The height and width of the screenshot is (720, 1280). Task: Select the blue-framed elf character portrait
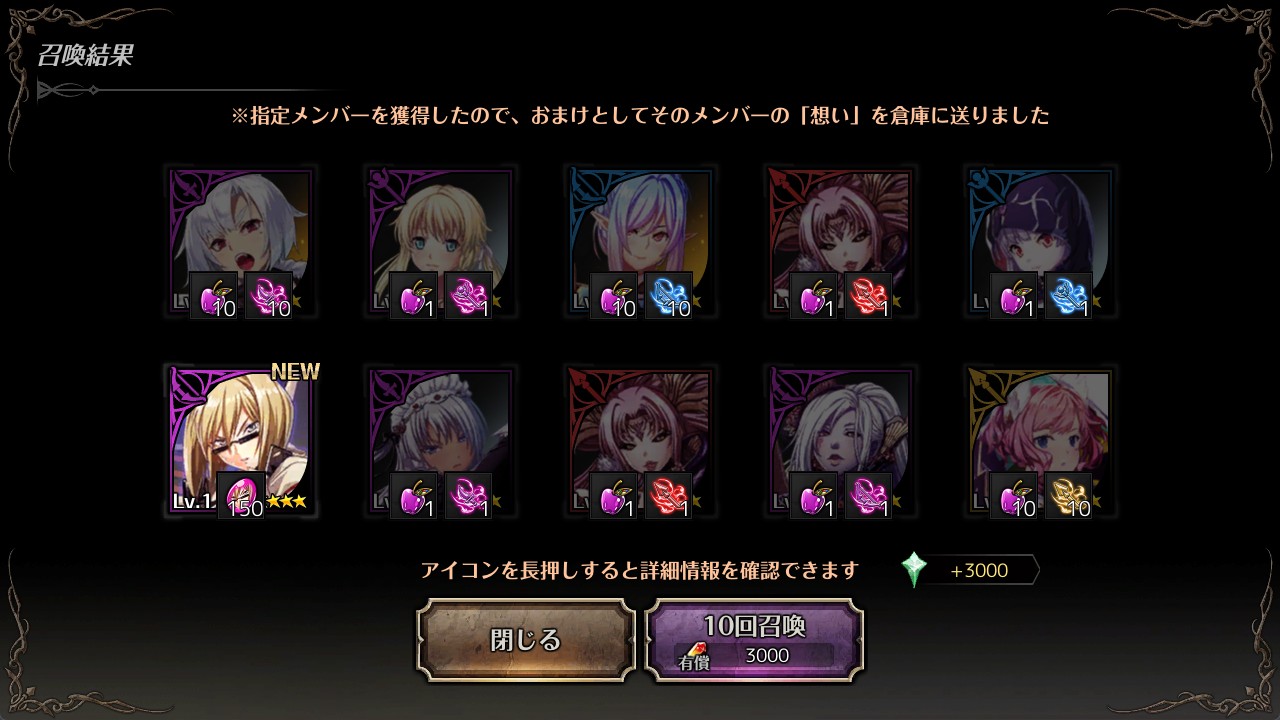point(641,241)
